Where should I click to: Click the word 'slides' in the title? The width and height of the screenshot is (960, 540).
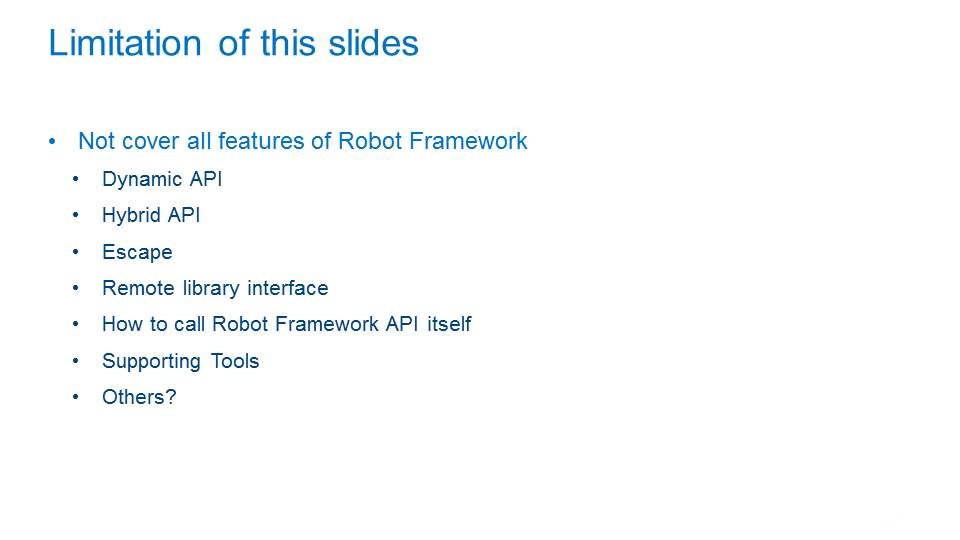coord(373,43)
